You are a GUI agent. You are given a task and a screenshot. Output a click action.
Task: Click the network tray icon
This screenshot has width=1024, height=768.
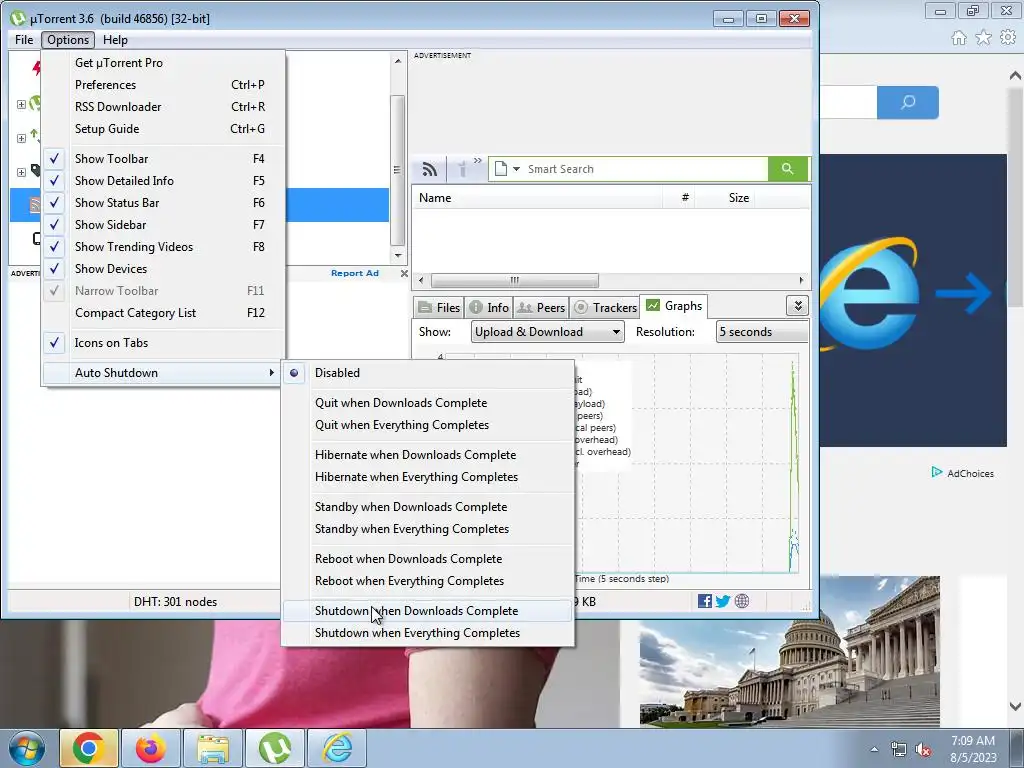[x=899, y=750]
